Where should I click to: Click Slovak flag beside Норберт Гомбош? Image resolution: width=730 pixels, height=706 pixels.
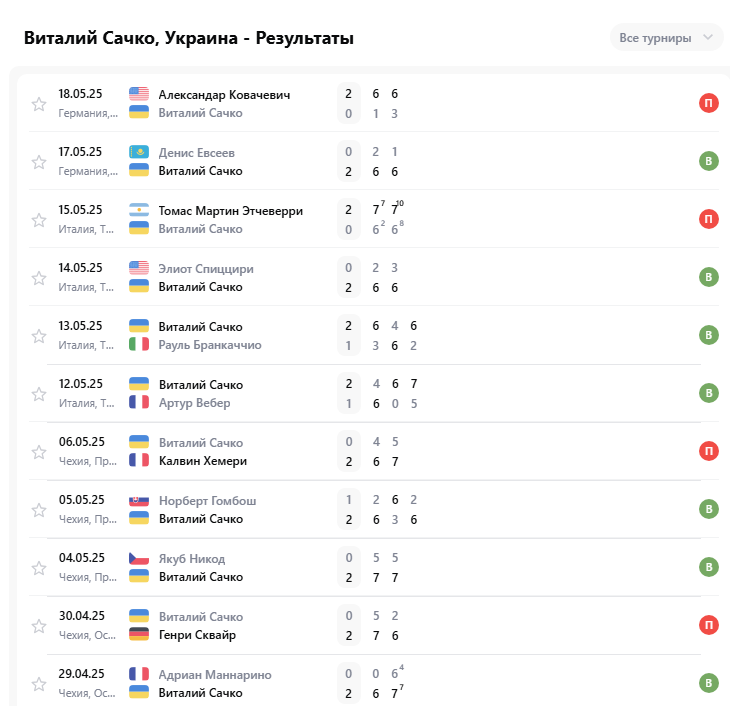pyautogui.click(x=139, y=501)
